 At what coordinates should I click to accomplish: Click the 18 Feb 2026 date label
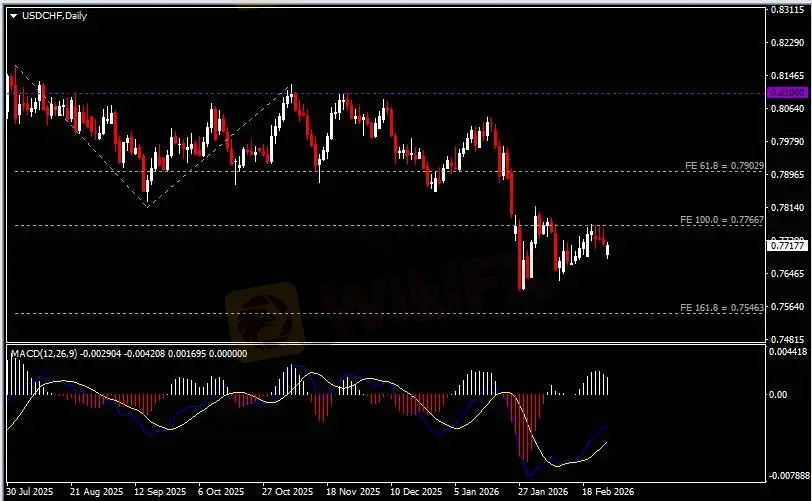click(606, 493)
